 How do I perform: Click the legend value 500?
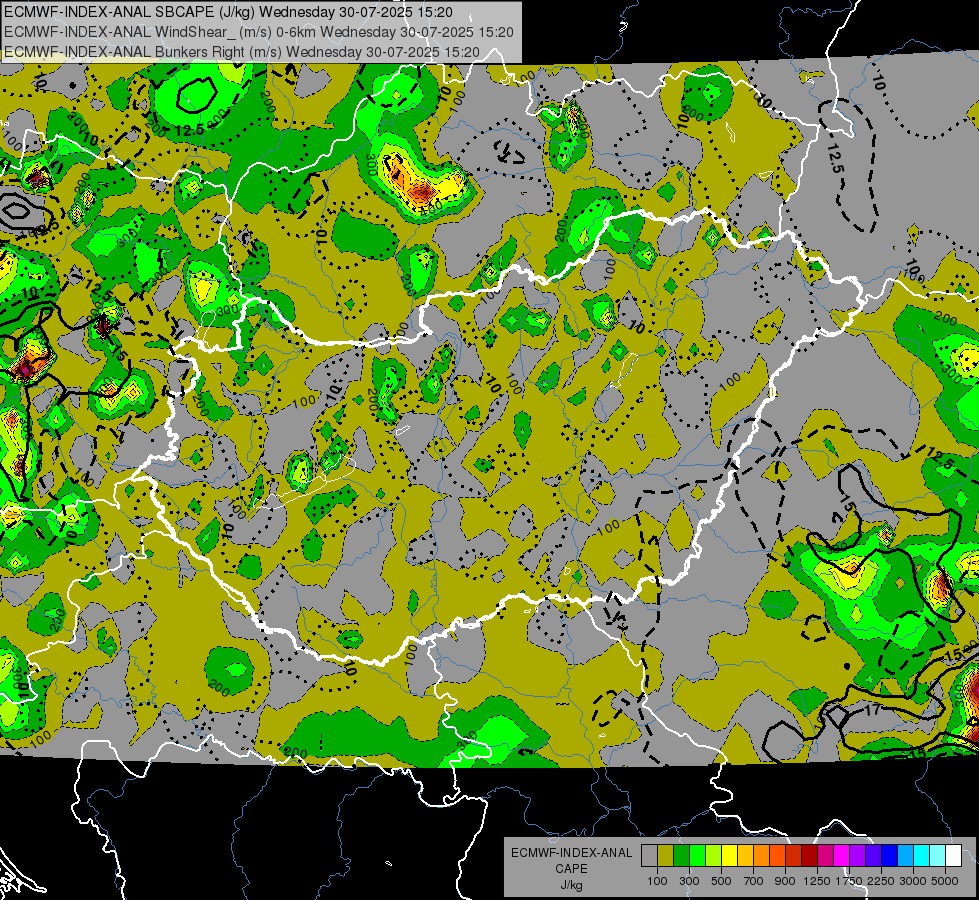pyautogui.click(x=721, y=881)
